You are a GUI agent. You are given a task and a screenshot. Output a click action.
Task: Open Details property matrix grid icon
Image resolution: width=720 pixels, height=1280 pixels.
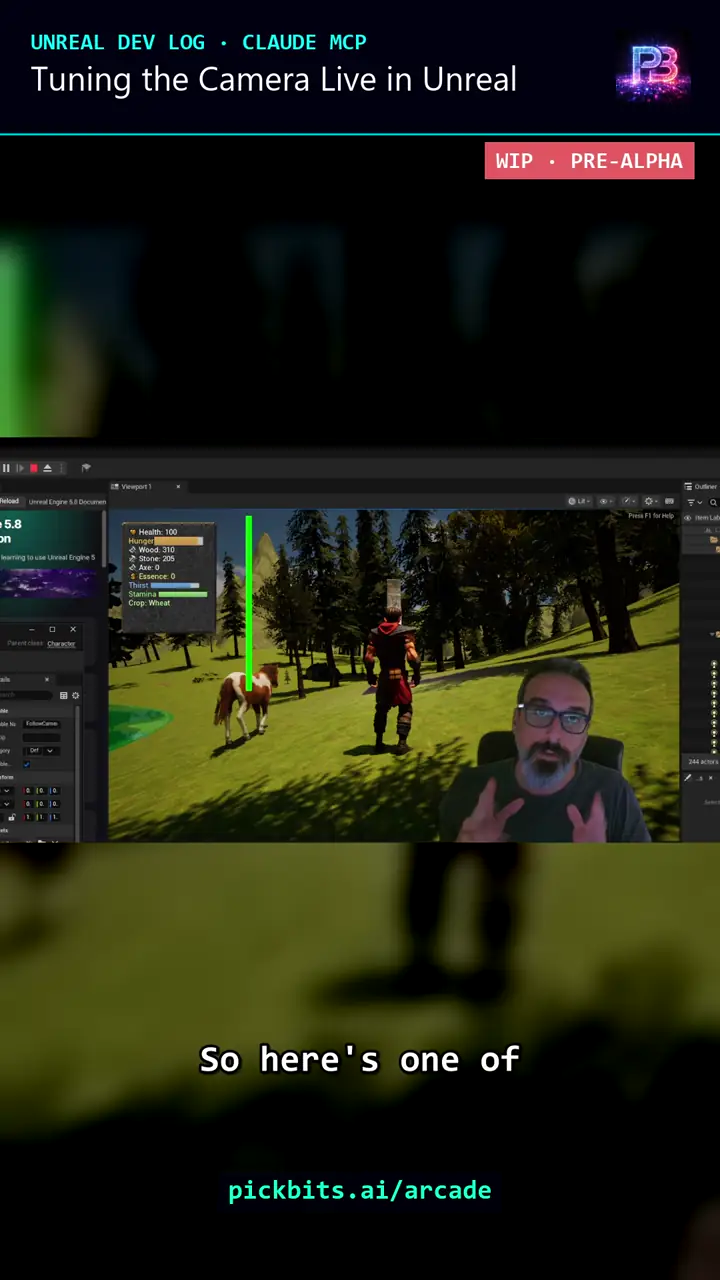pyautogui.click(x=63, y=695)
